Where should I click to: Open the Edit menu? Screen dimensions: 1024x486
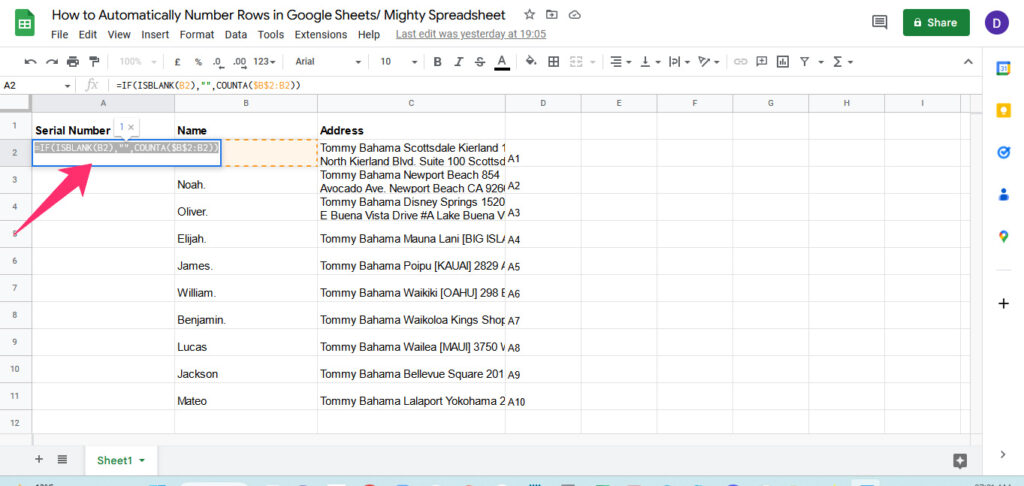(88, 35)
